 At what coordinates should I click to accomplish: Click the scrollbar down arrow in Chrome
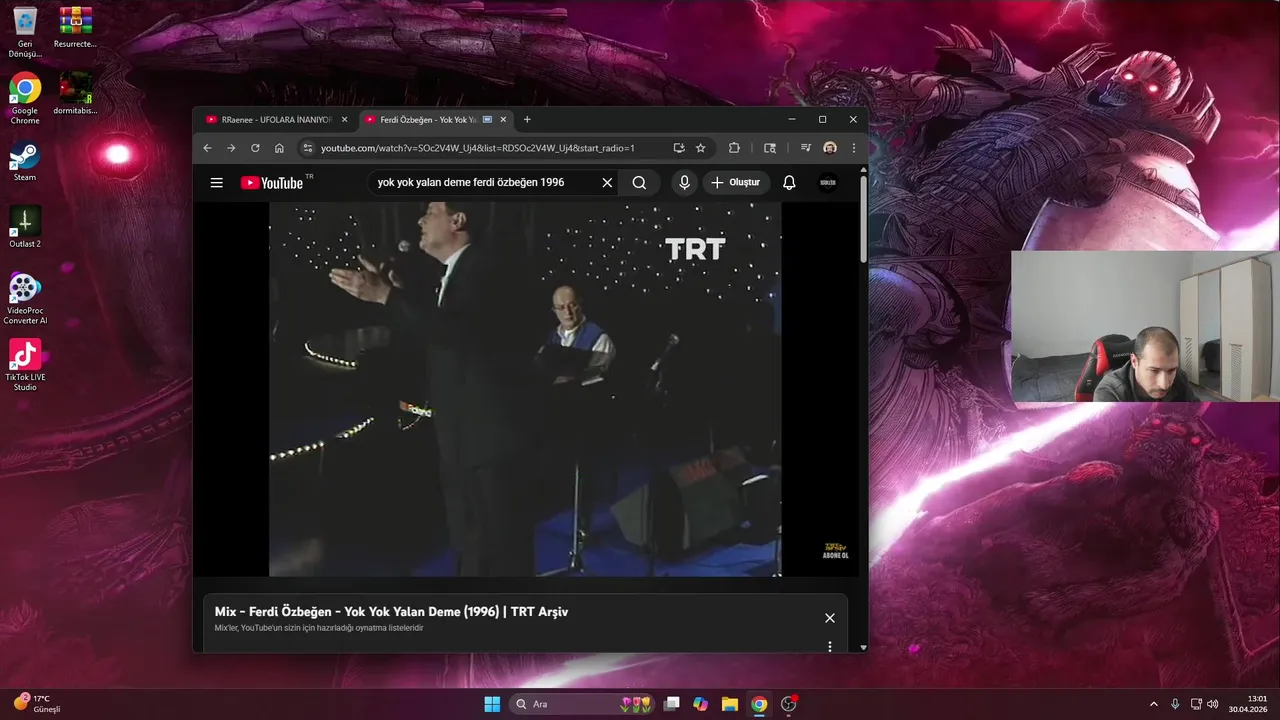pyautogui.click(x=863, y=647)
